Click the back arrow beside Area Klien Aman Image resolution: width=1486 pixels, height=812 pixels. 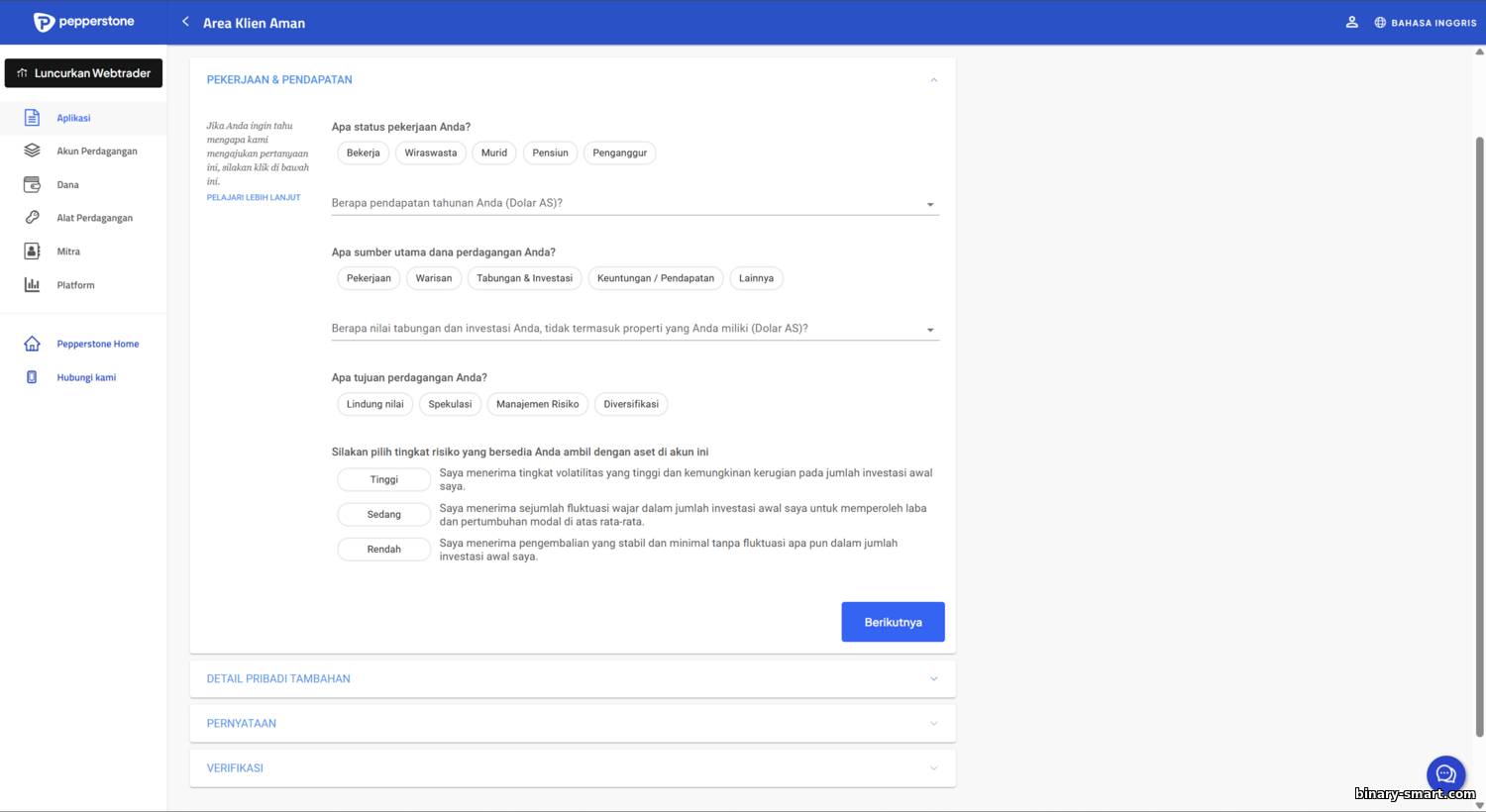(x=185, y=22)
